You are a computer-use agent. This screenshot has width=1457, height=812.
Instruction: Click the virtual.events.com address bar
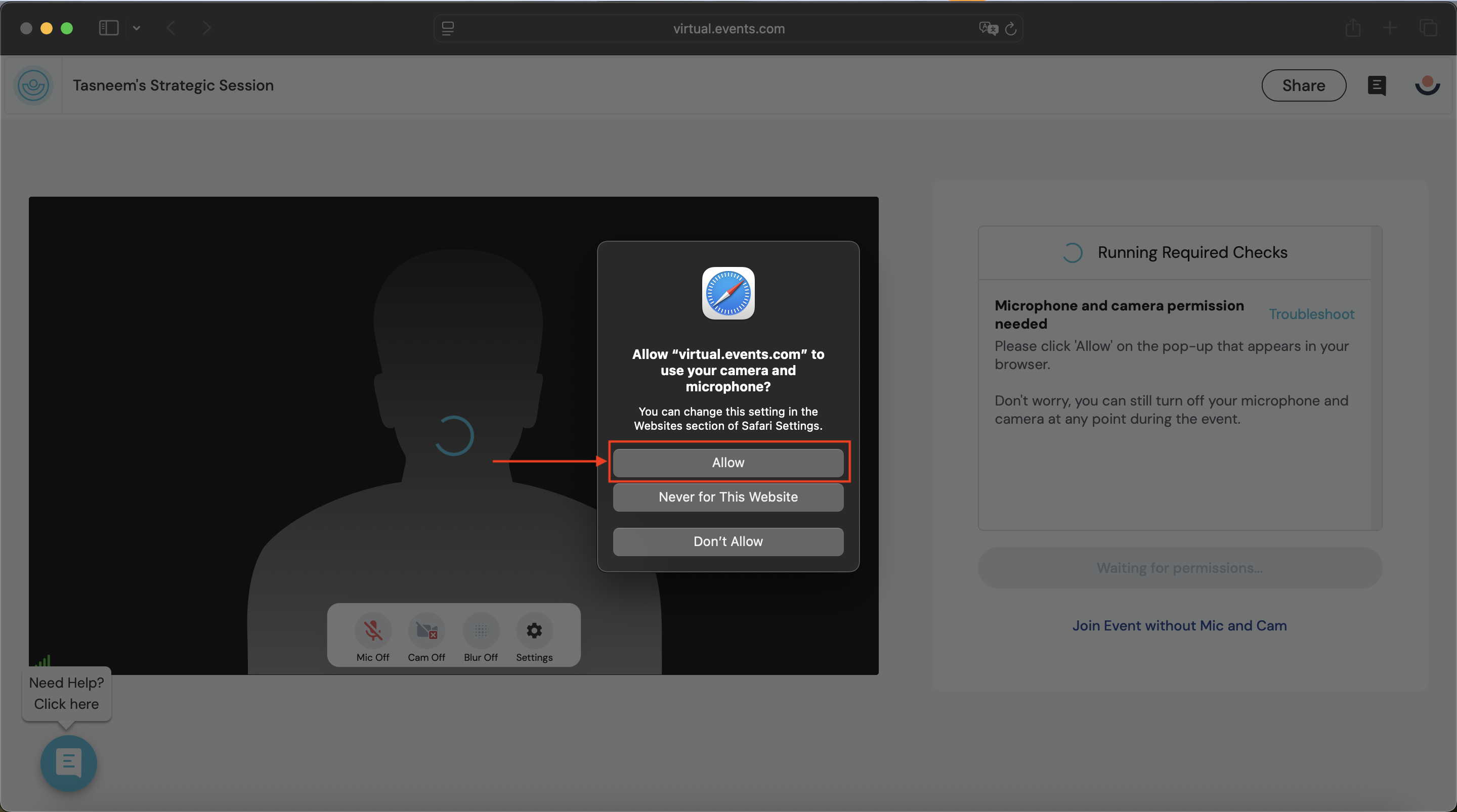point(728,29)
